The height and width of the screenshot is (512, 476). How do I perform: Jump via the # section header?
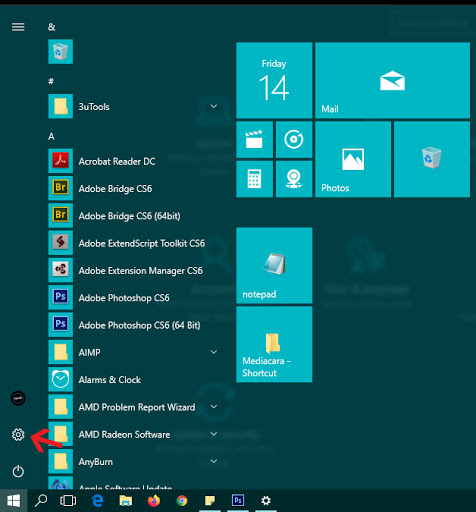coord(51,81)
